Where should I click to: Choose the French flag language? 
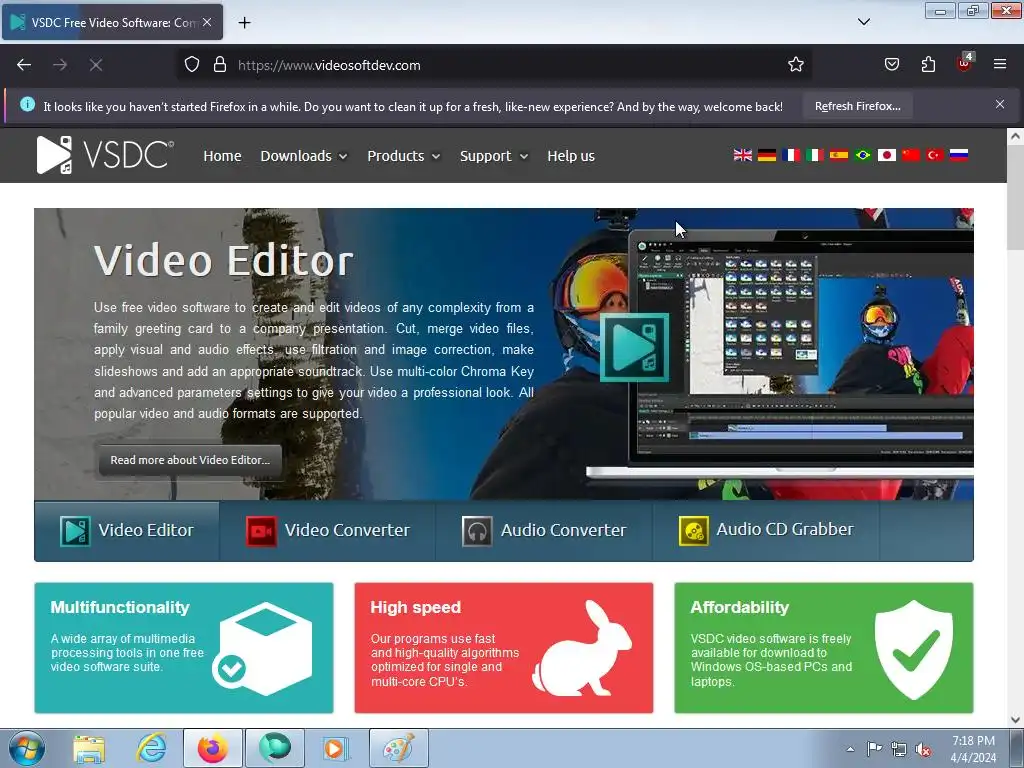[x=791, y=155]
